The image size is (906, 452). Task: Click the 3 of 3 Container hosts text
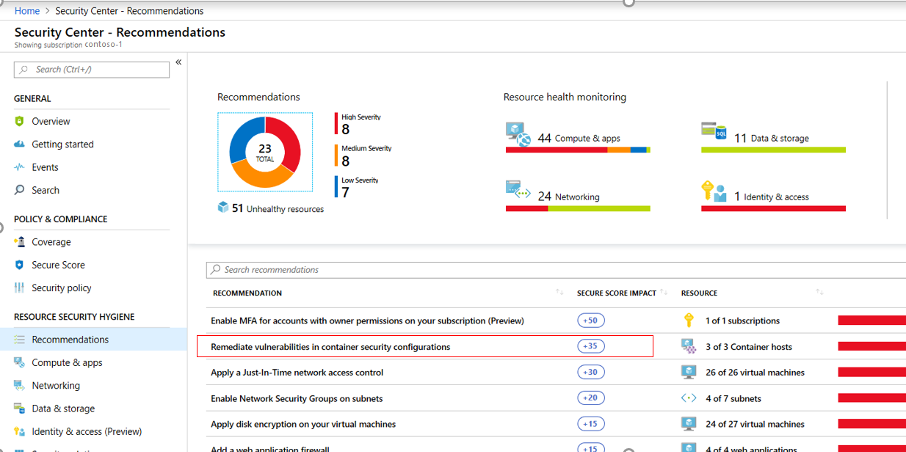click(749, 347)
